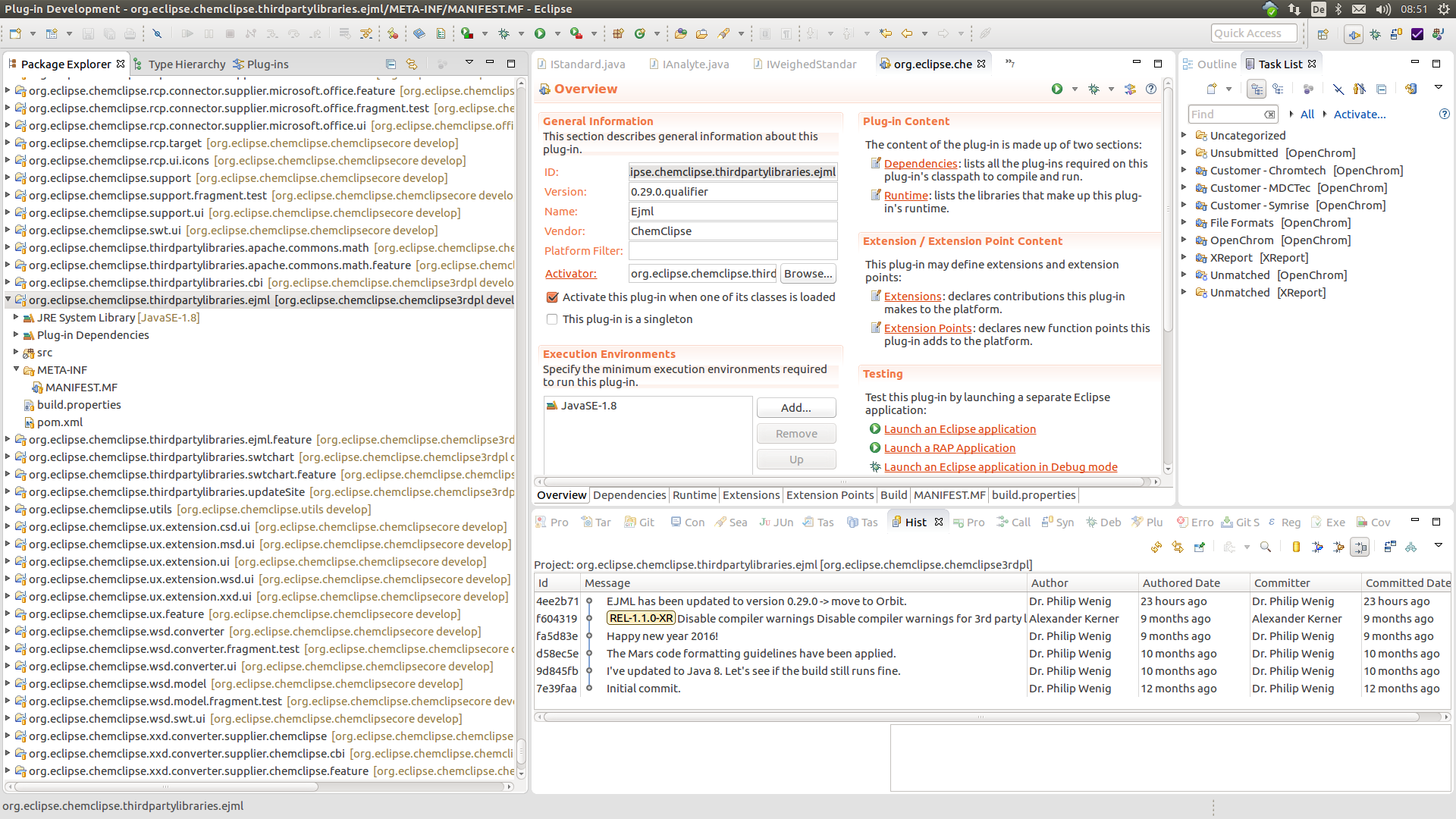Viewport: 1456px width, 819px height.
Task: Click the Open Perspective icon
Action: 1323,33
